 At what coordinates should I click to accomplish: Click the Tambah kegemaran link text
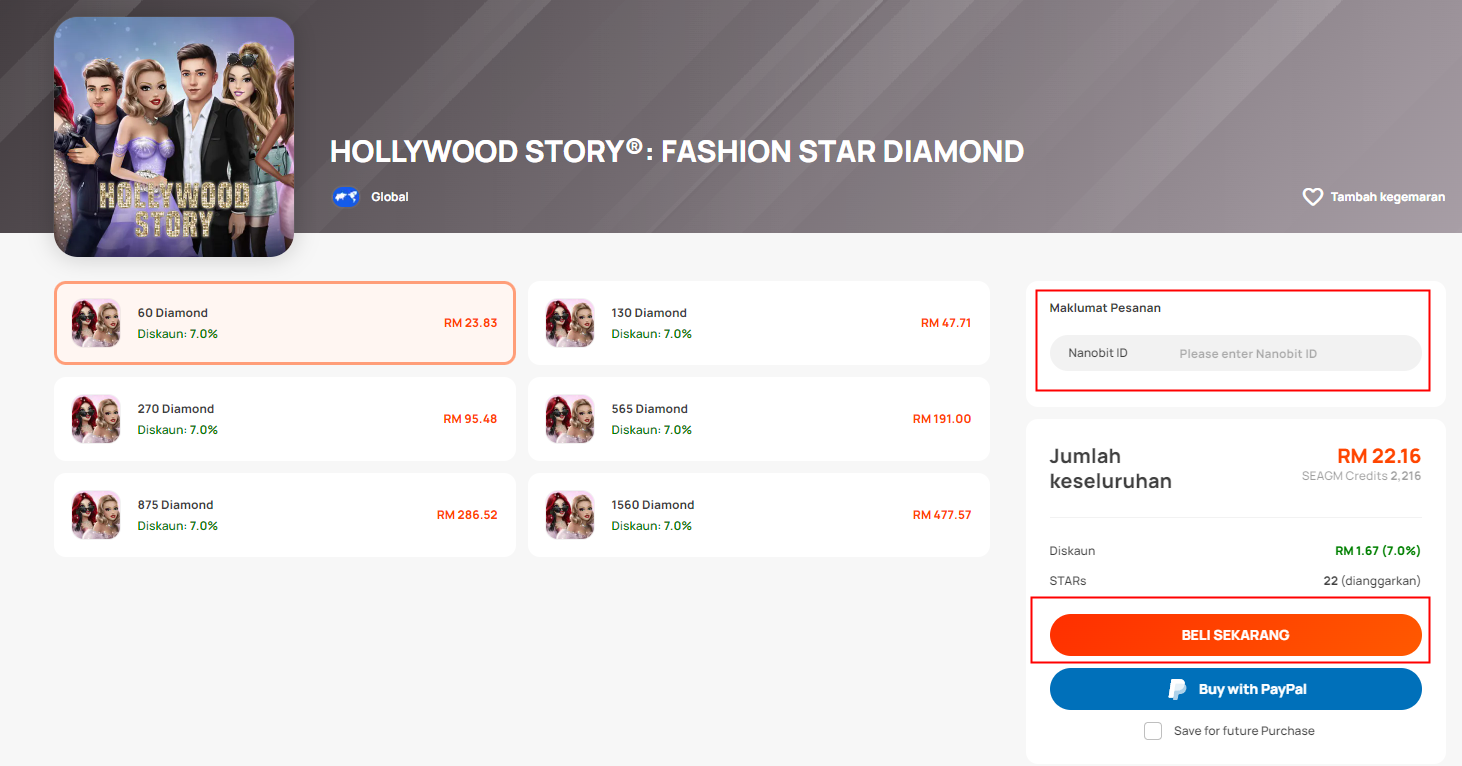pyautogui.click(x=1387, y=197)
